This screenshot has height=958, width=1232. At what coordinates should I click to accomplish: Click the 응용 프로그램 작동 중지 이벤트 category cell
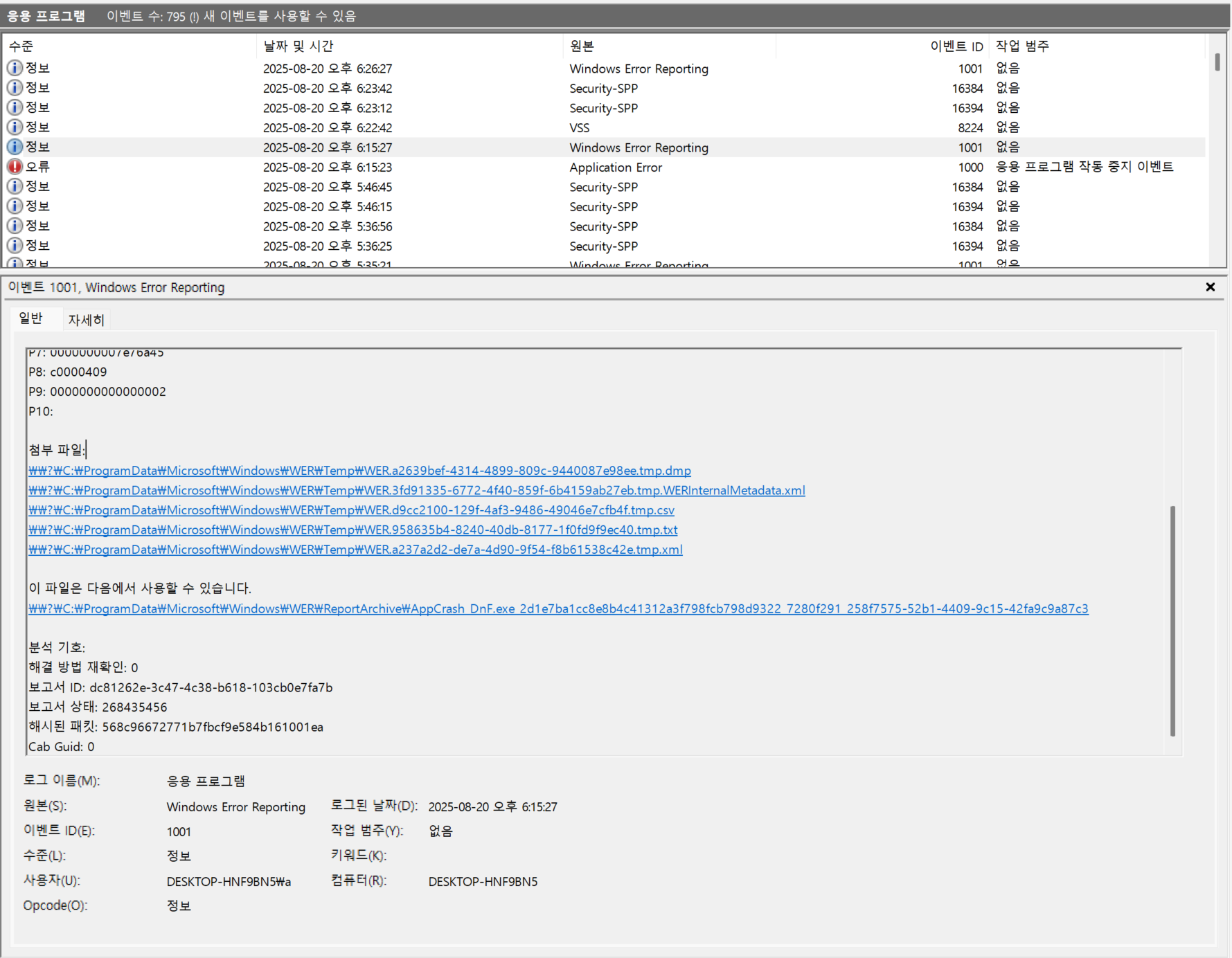click(x=1084, y=167)
